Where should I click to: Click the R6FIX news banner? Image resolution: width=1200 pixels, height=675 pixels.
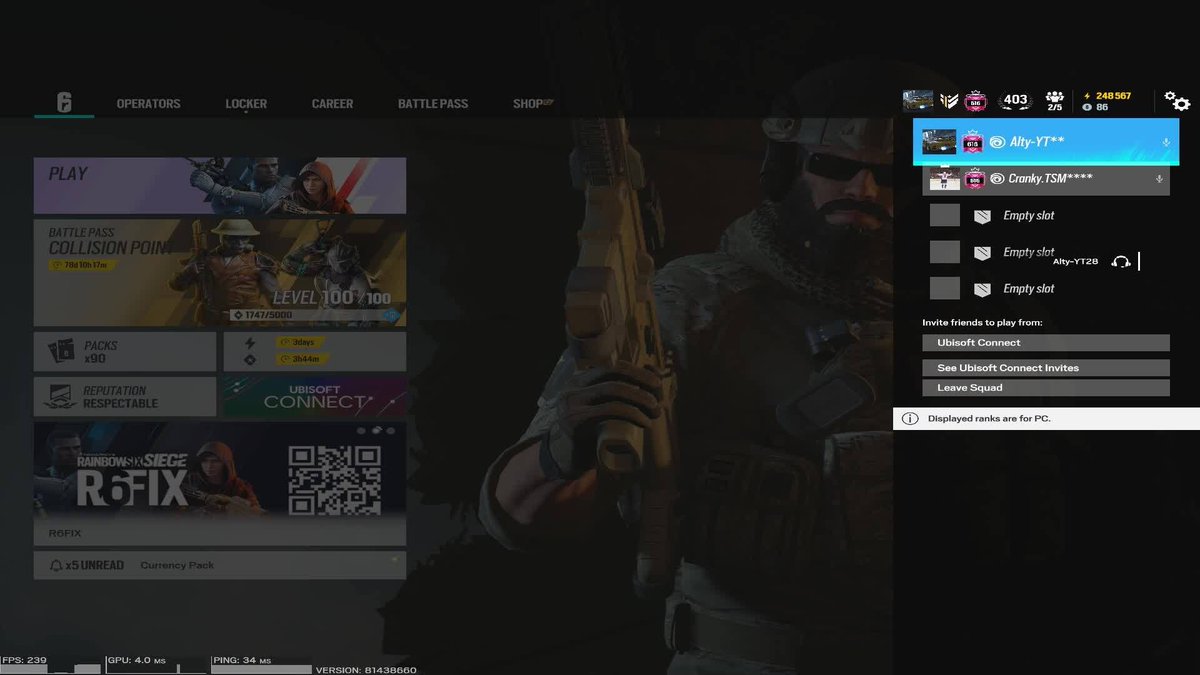click(x=220, y=484)
